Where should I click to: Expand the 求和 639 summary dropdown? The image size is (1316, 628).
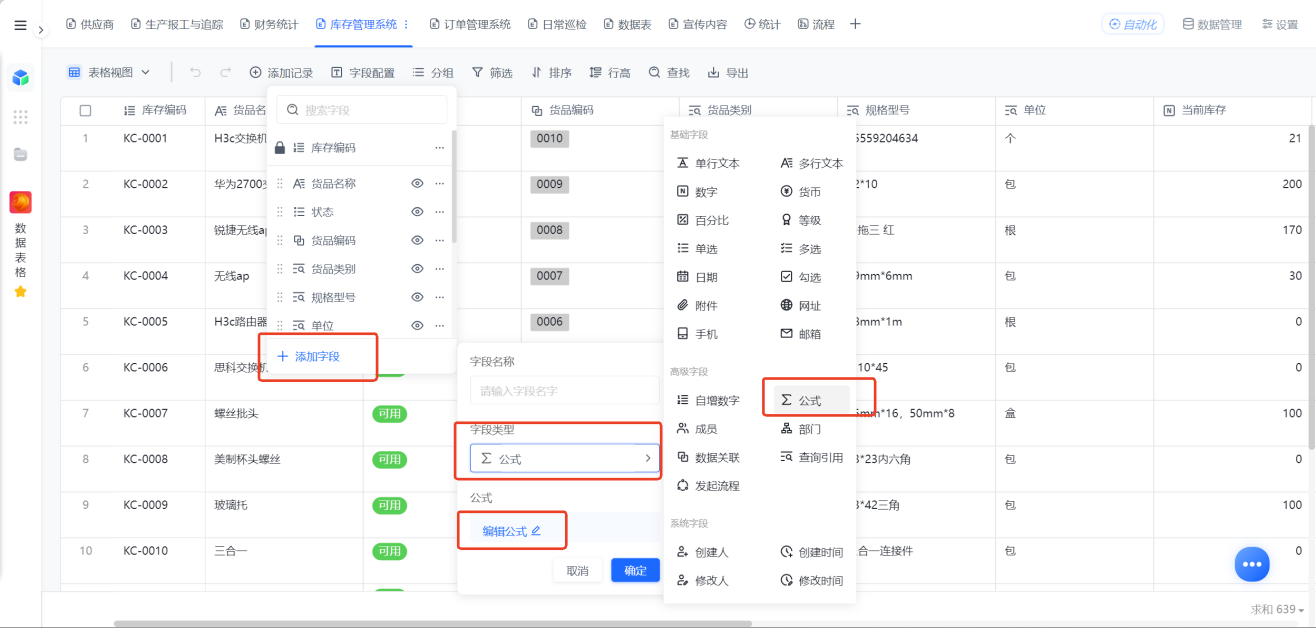(1277, 609)
